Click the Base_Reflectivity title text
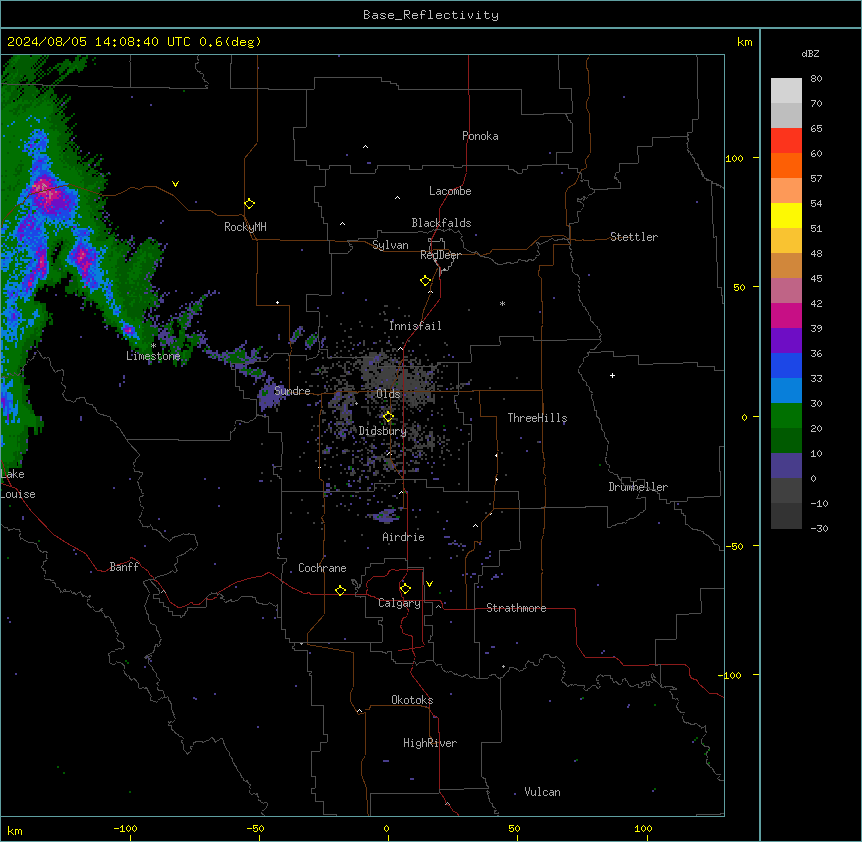This screenshot has height=842, width=862. (x=431, y=15)
